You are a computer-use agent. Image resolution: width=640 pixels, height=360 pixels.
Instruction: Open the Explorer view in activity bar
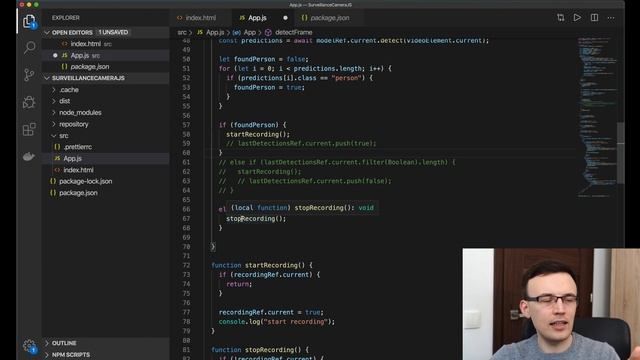[29, 21]
